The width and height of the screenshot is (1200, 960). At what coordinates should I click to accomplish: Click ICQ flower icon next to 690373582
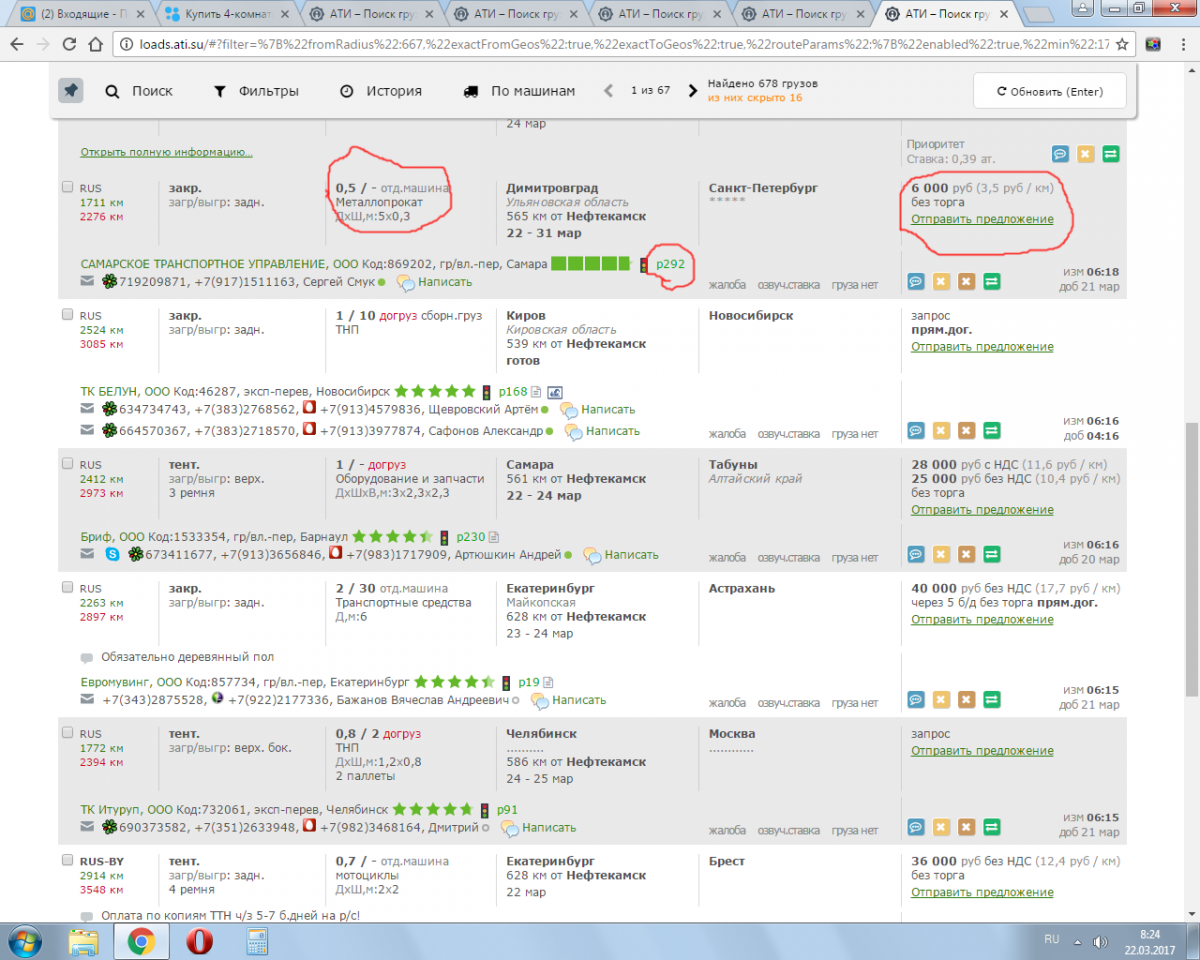(109, 828)
